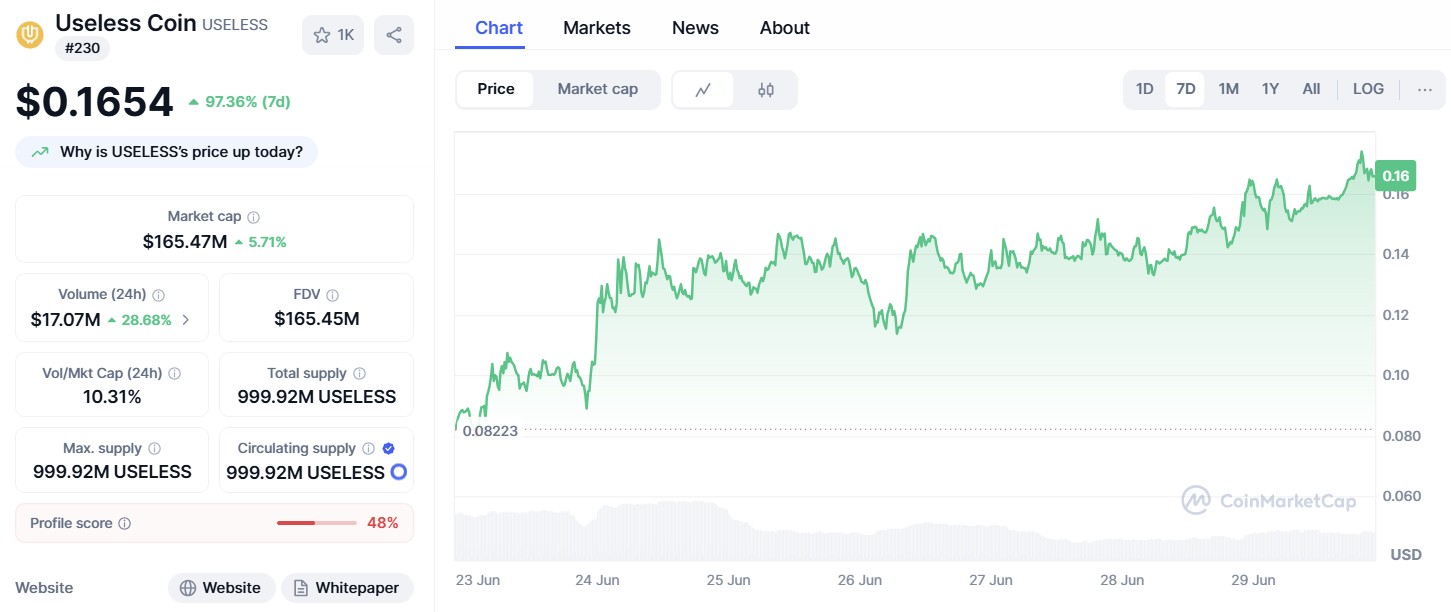Switch to line chart view icon

point(703,89)
